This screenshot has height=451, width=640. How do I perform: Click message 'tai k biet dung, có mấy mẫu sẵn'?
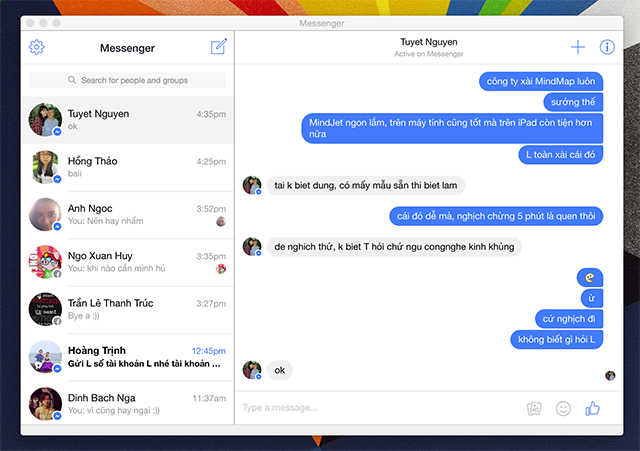366,185
